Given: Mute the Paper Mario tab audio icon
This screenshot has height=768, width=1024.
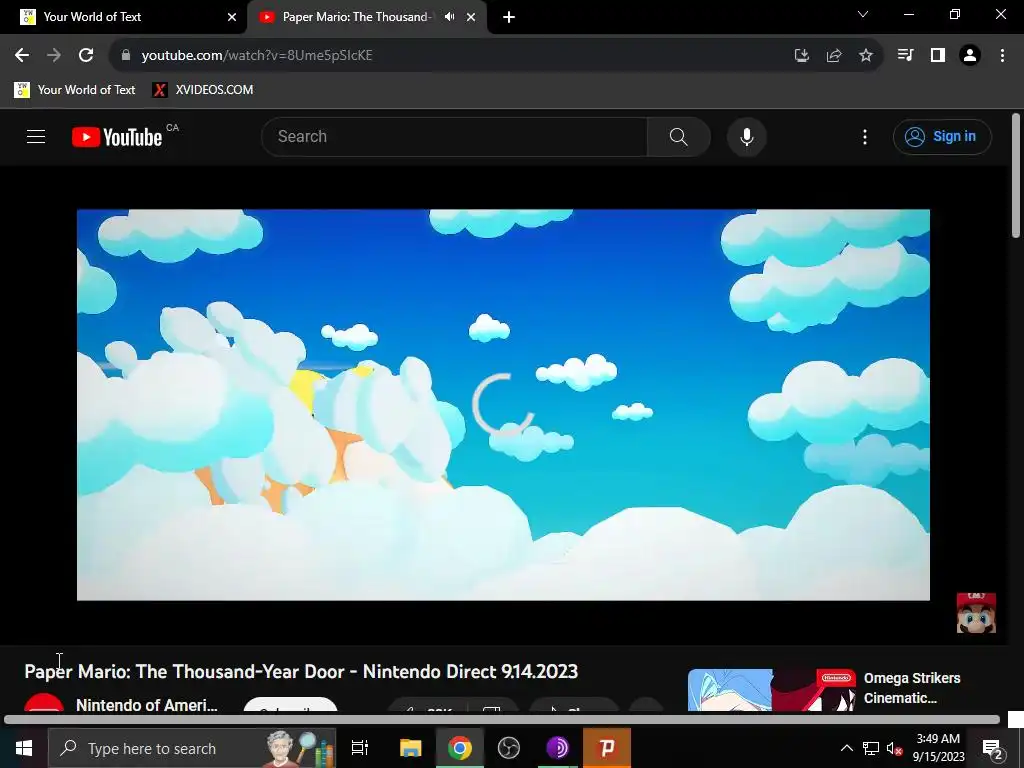Looking at the screenshot, I should click(x=449, y=17).
